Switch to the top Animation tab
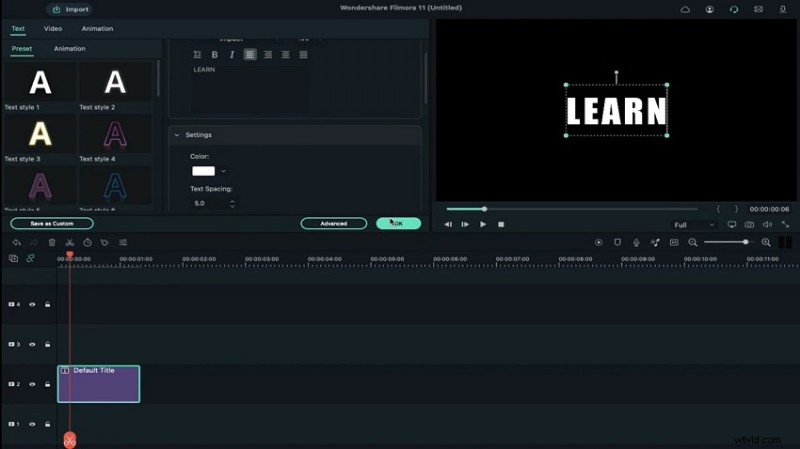The width and height of the screenshot is (800, 449). click(97, 29)
